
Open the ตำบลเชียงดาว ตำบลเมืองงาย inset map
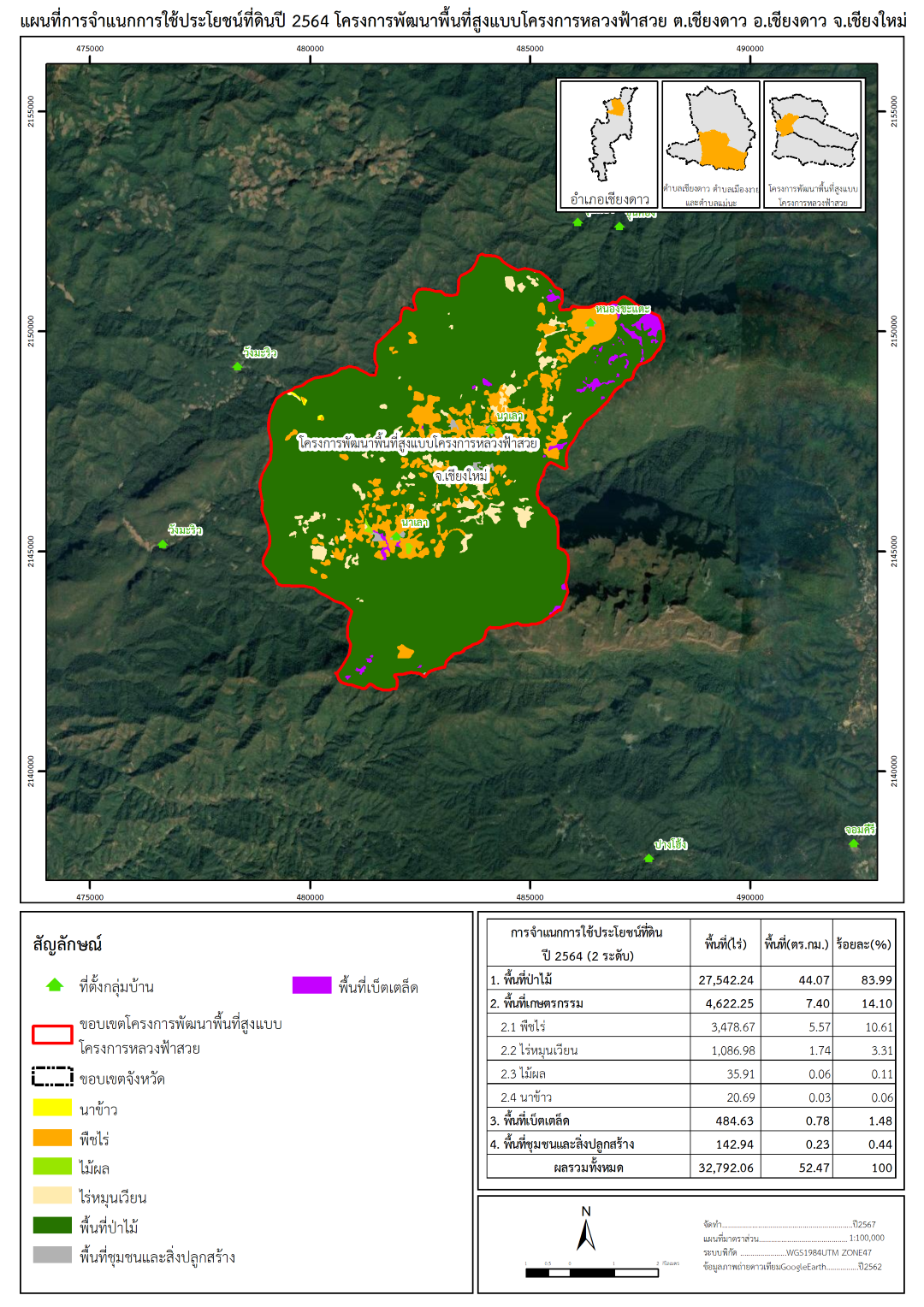711,145
